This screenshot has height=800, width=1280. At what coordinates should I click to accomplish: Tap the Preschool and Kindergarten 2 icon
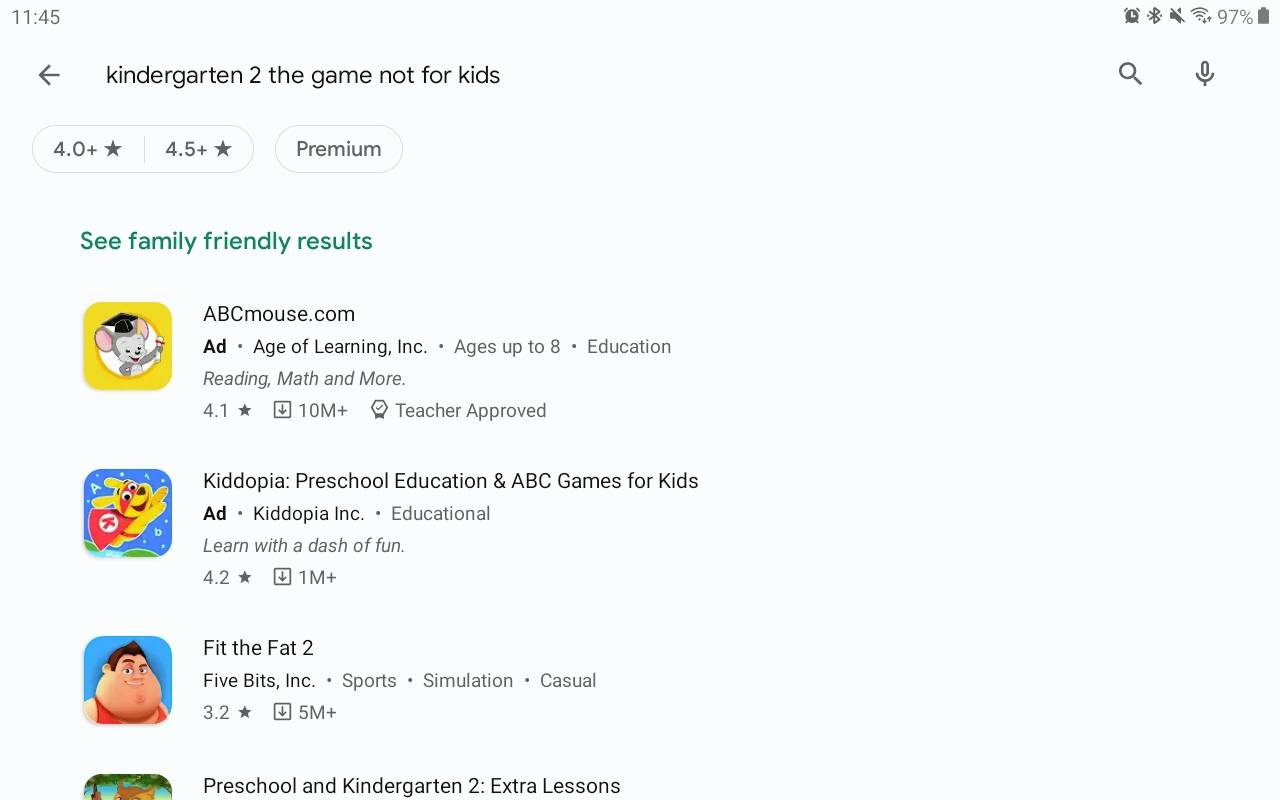tap(128, 787)
